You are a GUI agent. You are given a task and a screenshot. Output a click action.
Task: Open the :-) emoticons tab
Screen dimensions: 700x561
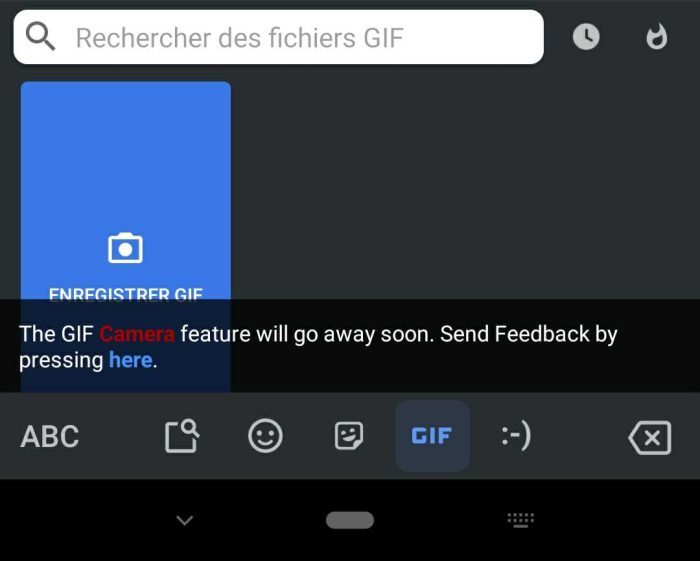(x=516, y=436)
